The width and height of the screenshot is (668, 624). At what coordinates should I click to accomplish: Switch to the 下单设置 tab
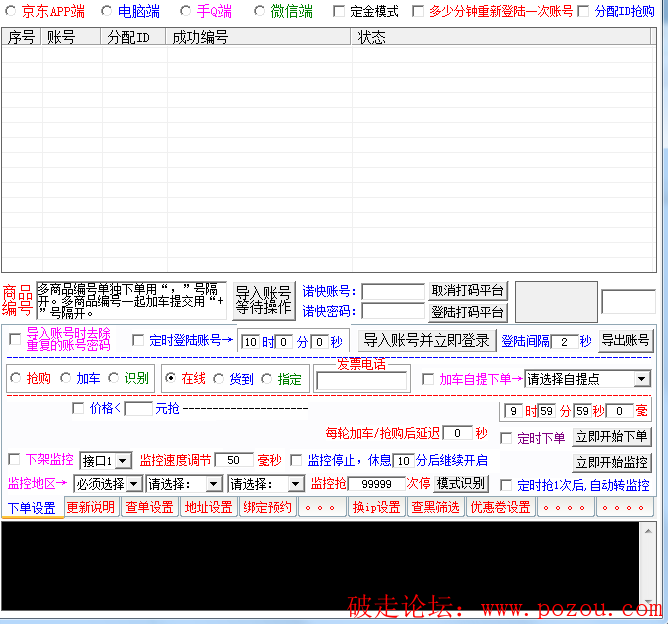click(x=32, y=507)
